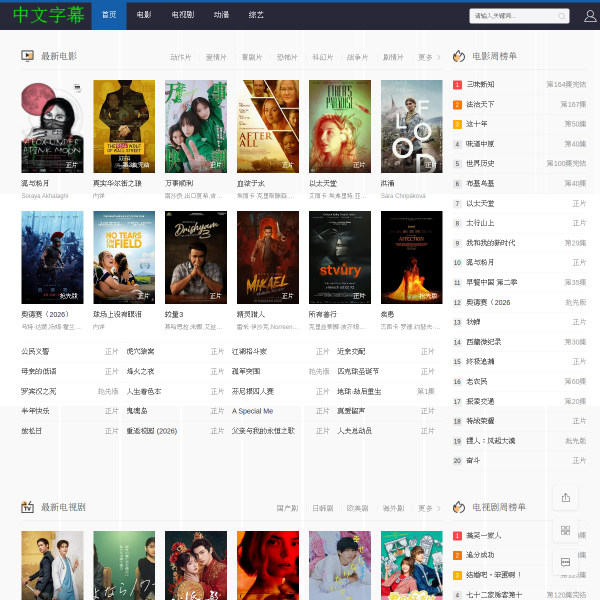Open the 电影 nav tab
This screenshot has width=600, height=600.
[x=144, y=15]
